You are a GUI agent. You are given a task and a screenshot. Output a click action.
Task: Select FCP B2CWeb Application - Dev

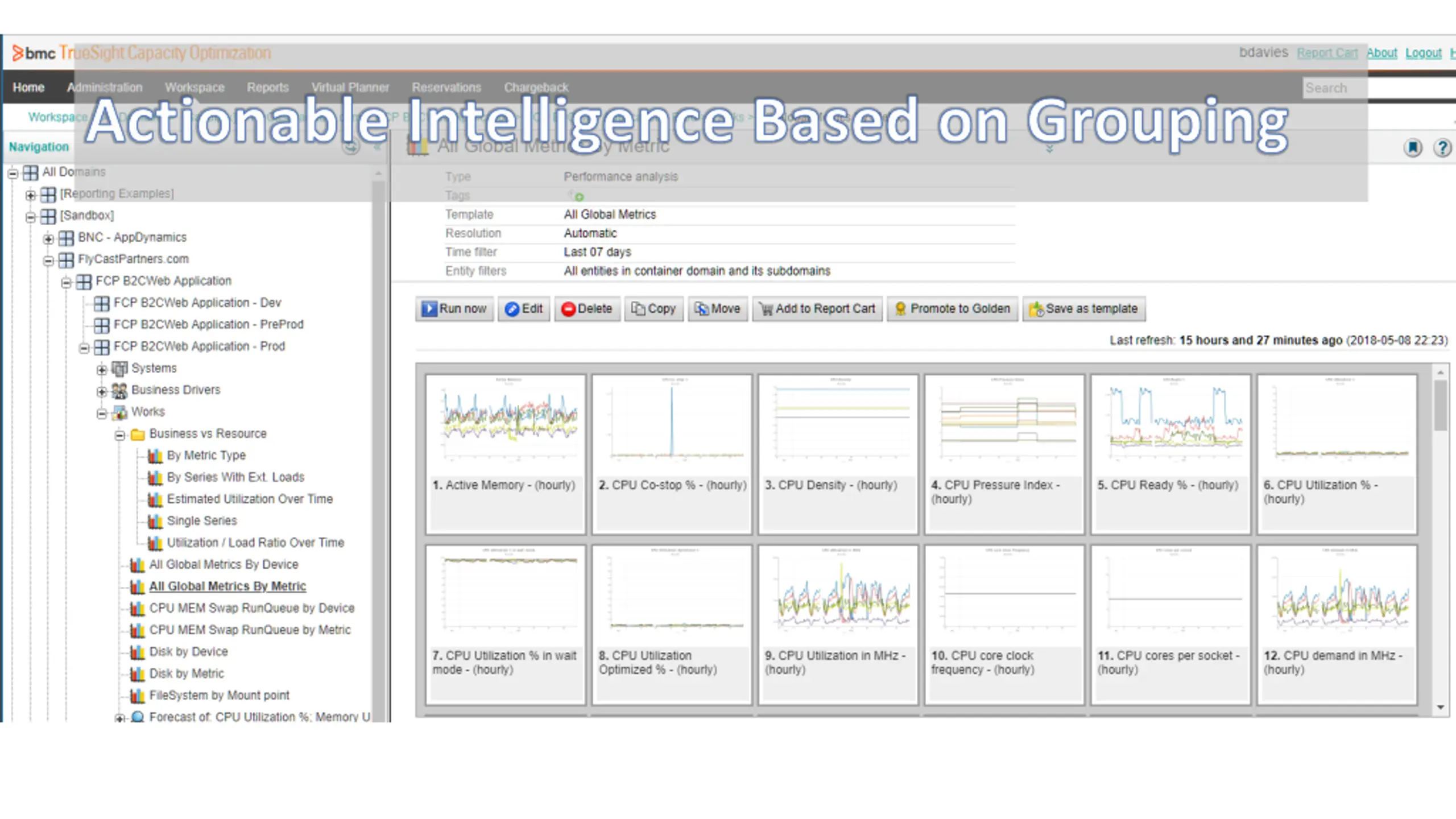point(197,303)
